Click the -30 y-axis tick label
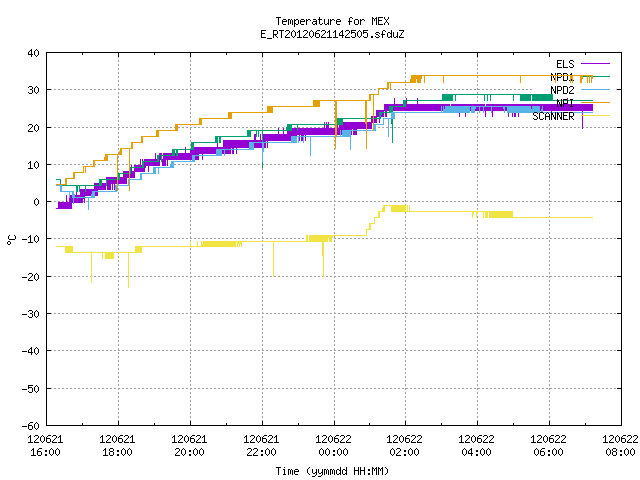The height and width of the screenshot is (480, 640). [31, 314]
